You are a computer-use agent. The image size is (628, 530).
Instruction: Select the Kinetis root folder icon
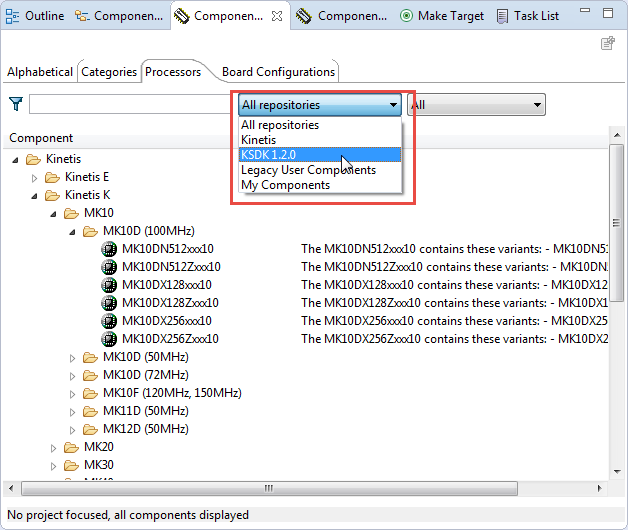33,159
